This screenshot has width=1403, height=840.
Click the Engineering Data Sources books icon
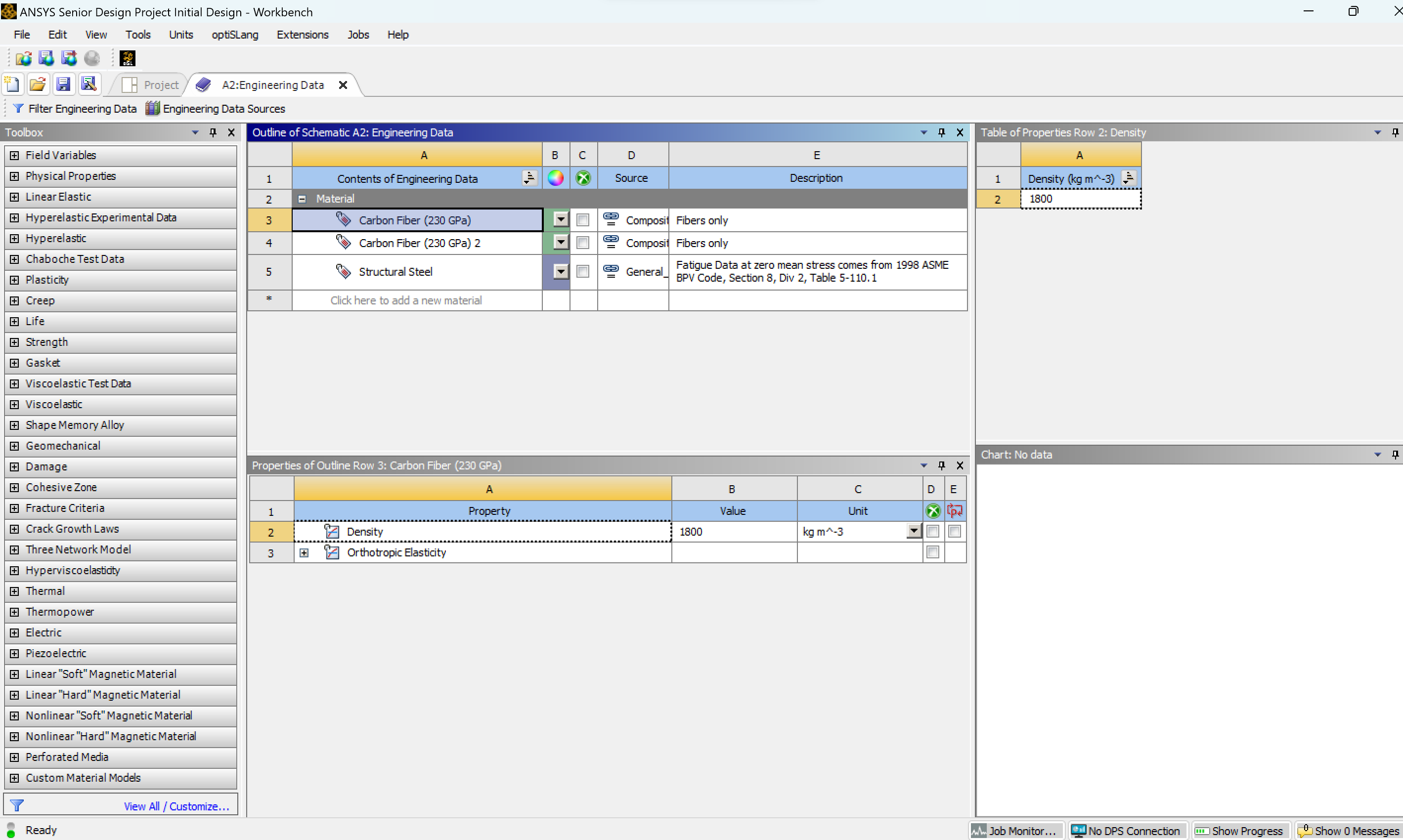tap(152, 109)
